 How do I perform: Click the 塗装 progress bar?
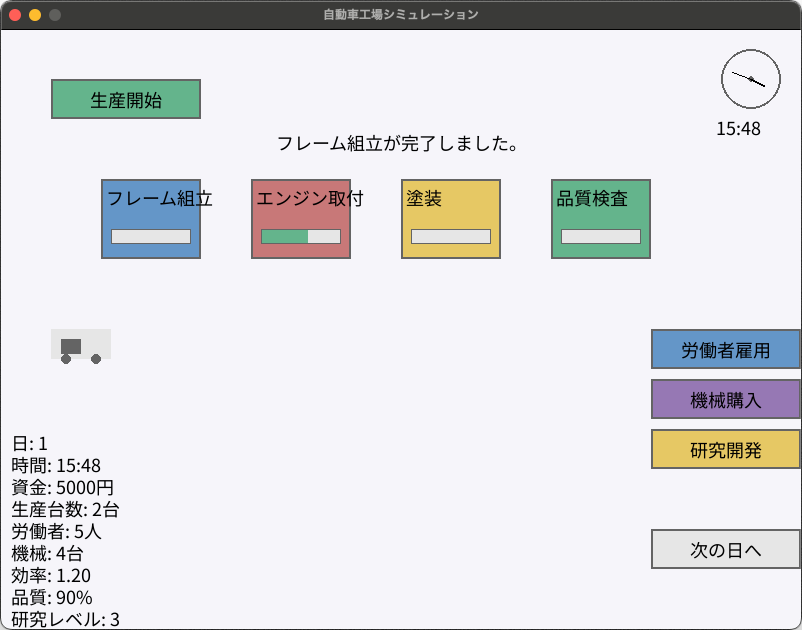451,236
